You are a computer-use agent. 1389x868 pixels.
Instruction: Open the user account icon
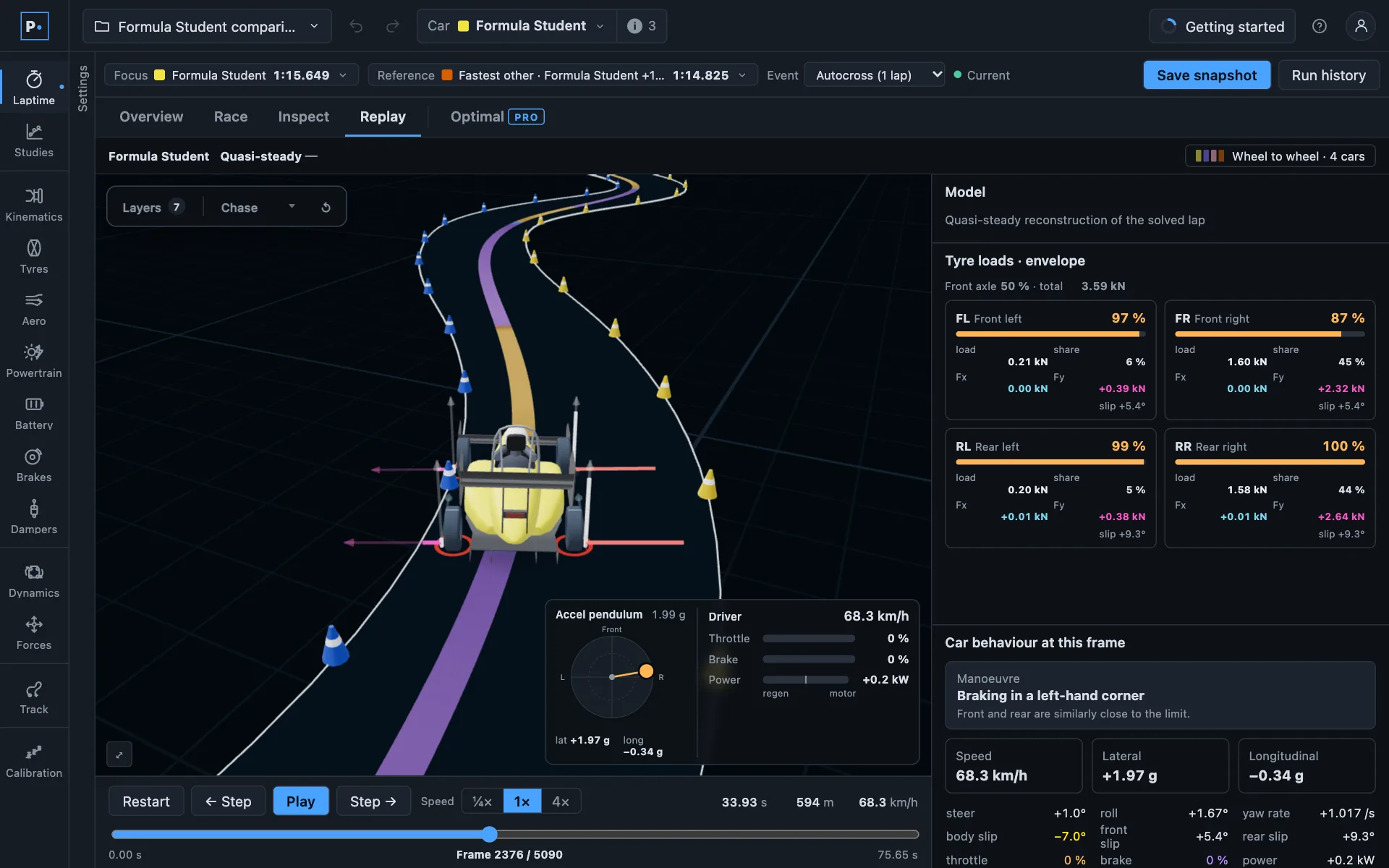pos(1361,26)
